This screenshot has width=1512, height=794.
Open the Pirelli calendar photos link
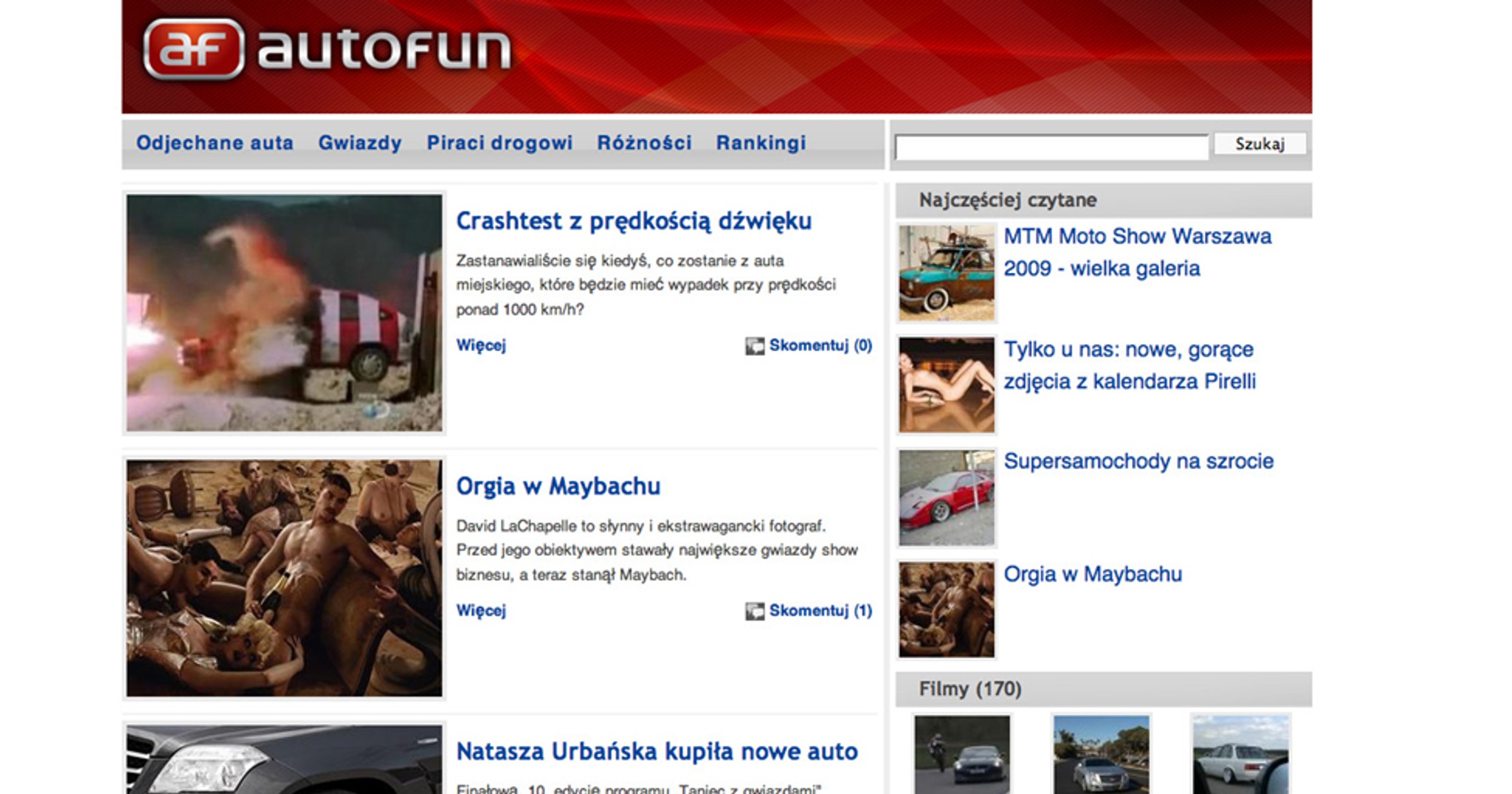(x=1130, y=365)
